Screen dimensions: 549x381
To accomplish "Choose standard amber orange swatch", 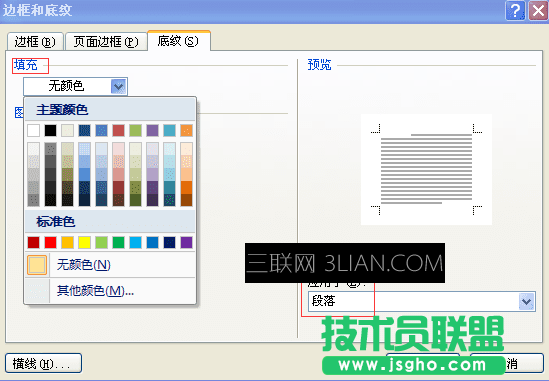I will pyautogui.click(x=67, y=242).
